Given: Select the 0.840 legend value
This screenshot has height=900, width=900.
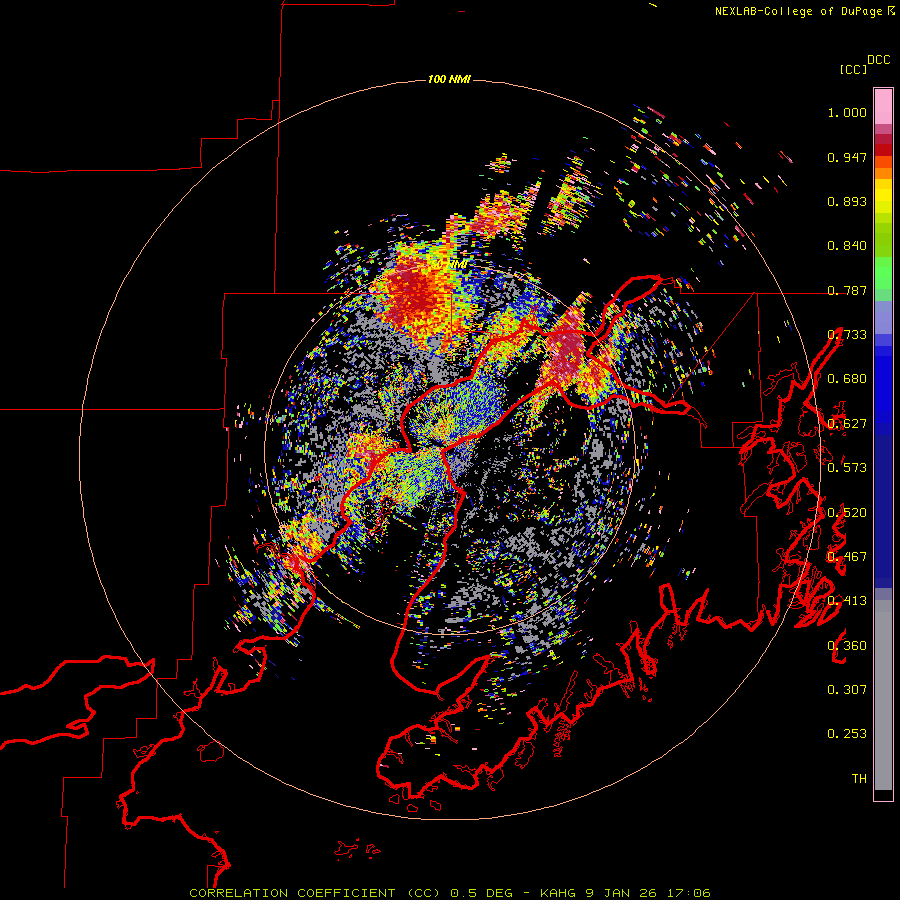Looking at the screenshot, I should (x=847, y=246).
